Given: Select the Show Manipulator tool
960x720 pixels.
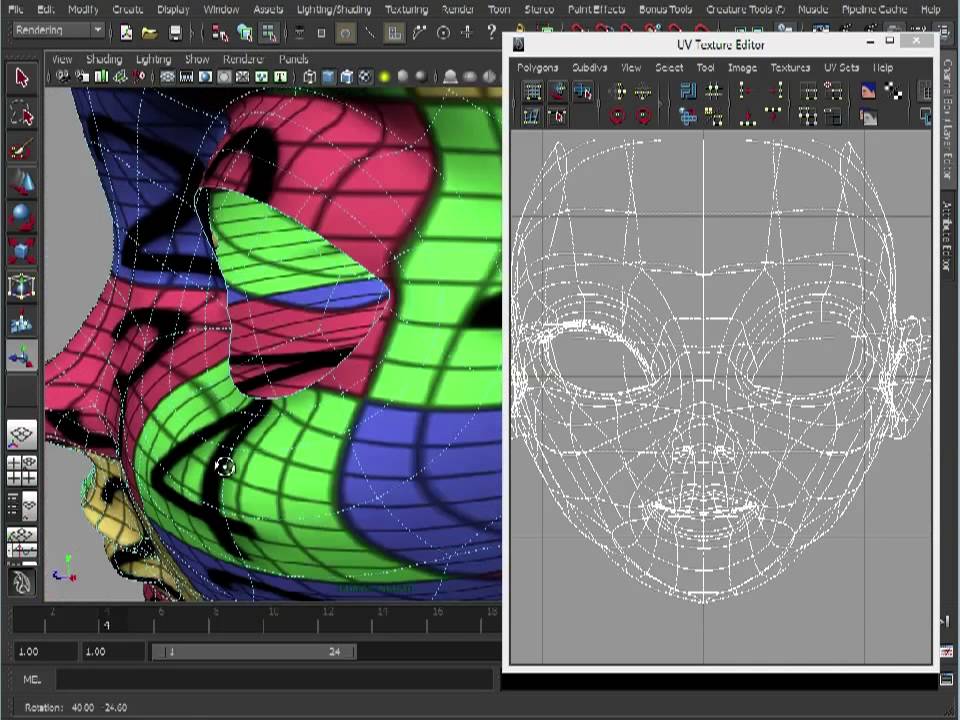Looking at the screenshot, I should (x=21, y=356).
